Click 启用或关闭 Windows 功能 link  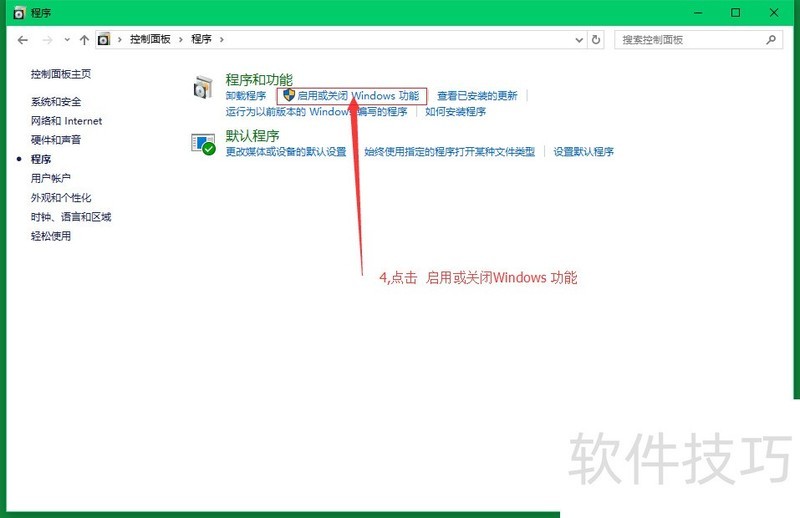tap(358, 95)
